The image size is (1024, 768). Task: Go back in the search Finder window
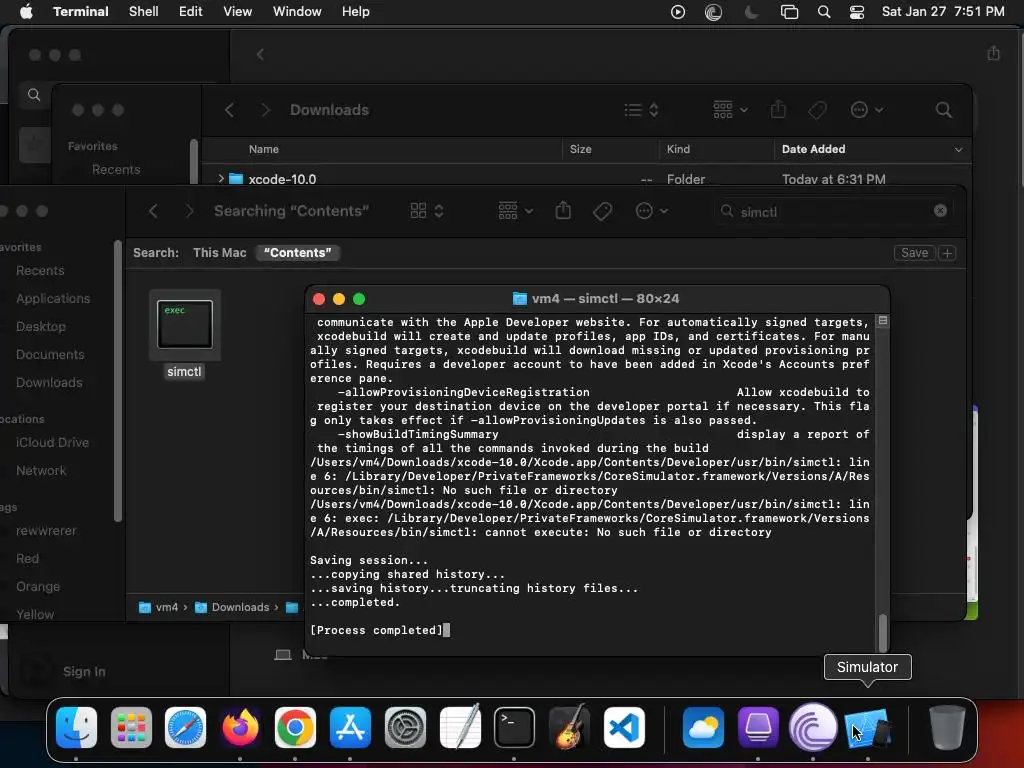(153, 211)
